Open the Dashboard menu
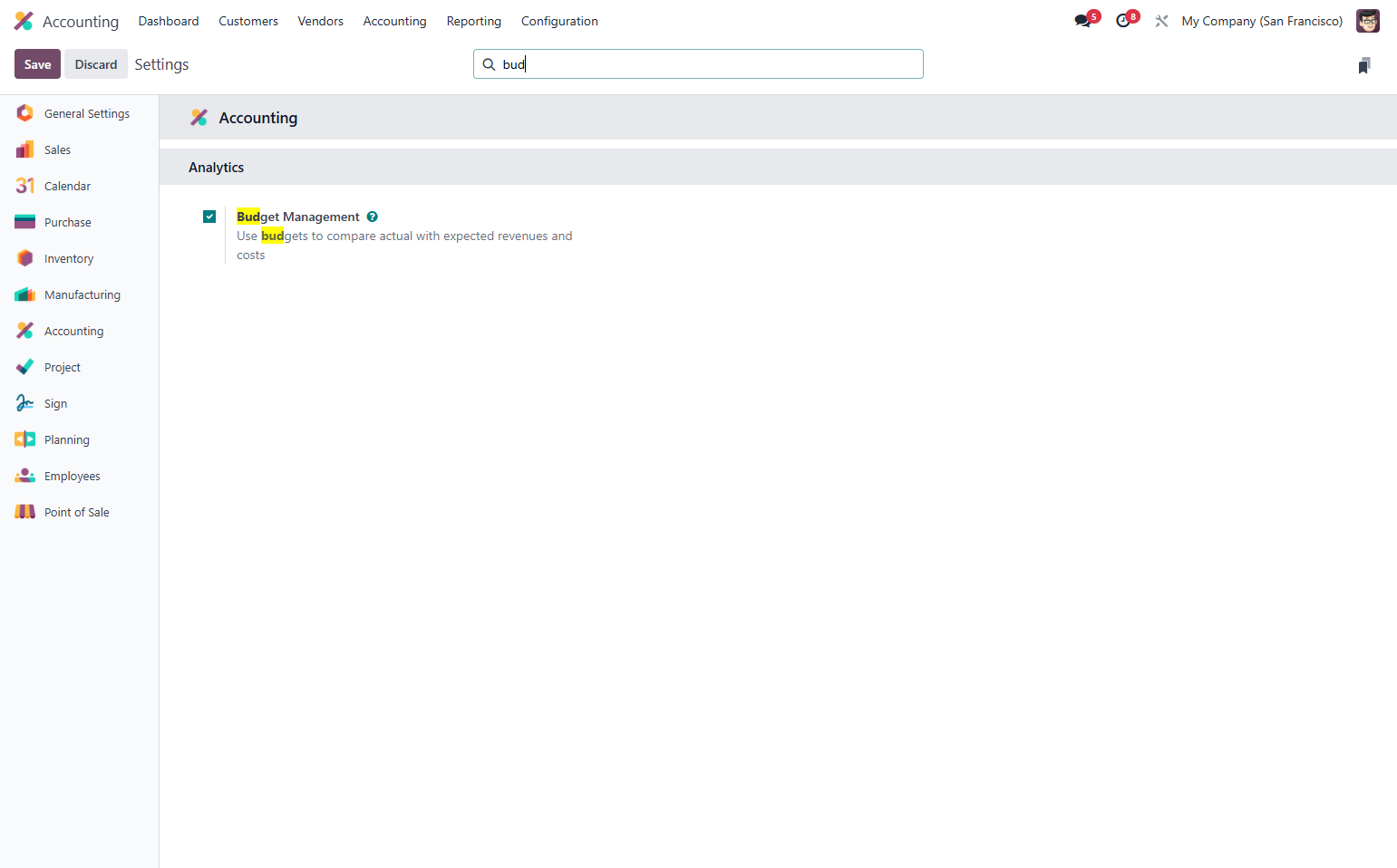The width and height of the screenshot is (1397, 868). (x=169, y=21)
